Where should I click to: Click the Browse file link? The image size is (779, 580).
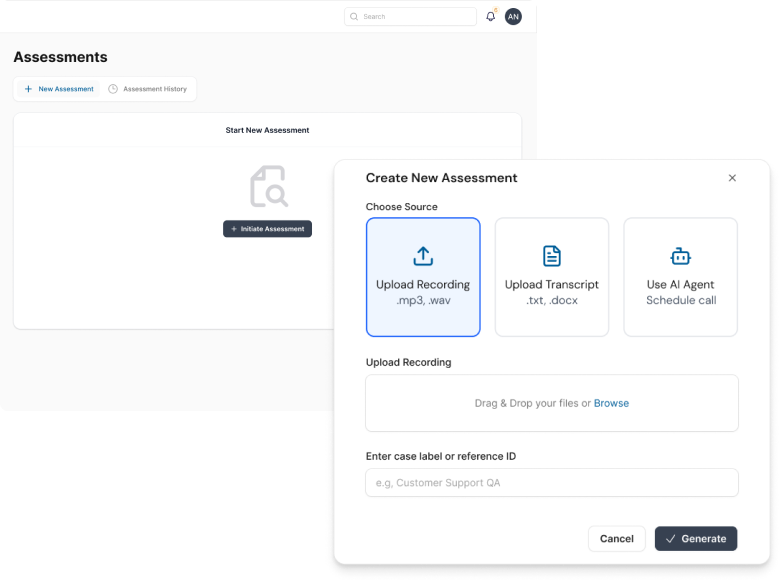tap(611, 403)
